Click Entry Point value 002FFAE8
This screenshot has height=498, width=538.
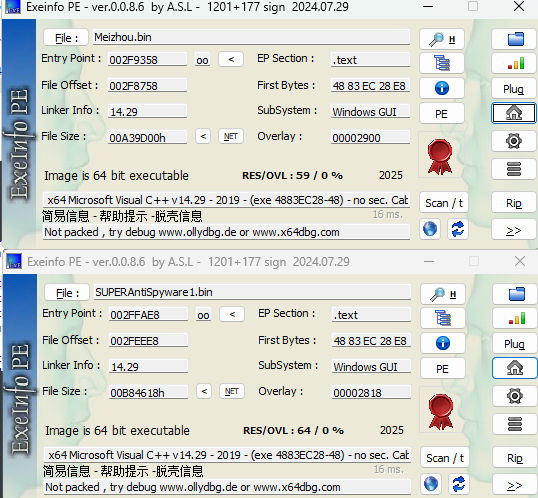pos(149,315)
